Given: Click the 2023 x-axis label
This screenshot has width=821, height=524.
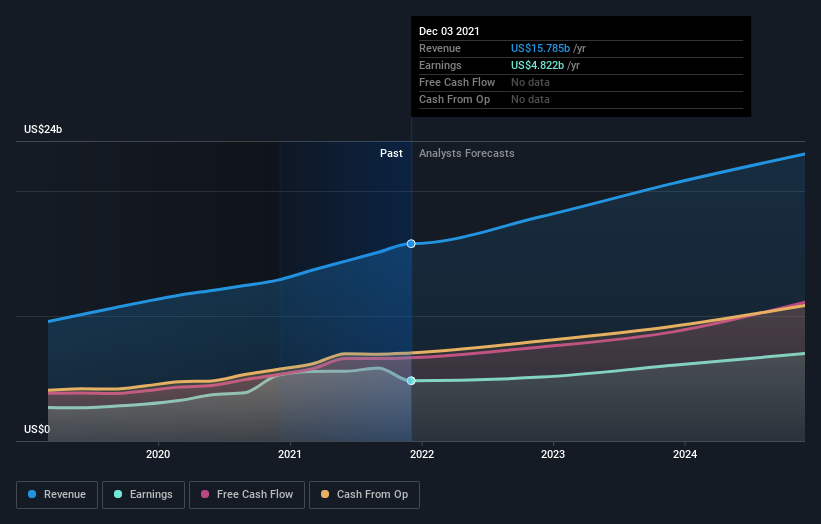Looking at the screenshot, I should 553,454.
